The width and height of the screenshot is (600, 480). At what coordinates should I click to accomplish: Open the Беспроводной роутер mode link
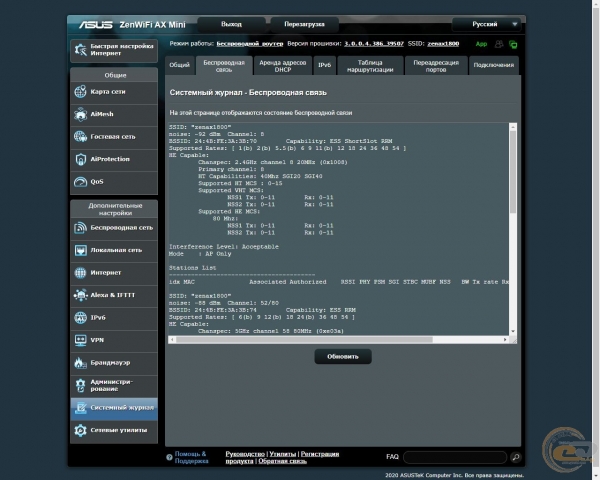pos(250,44)
